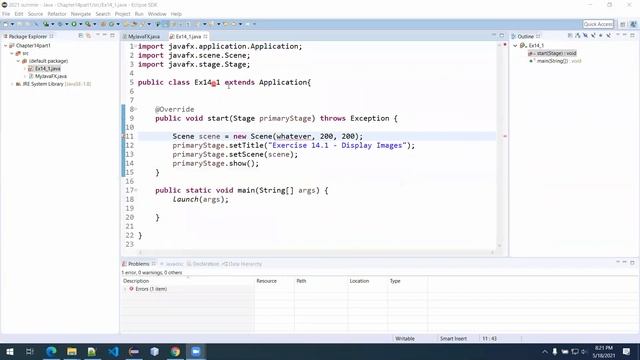This screenshot has width=640, height=360.
Task: Open the New file dropdown arrow
Action: pos(12,24)
